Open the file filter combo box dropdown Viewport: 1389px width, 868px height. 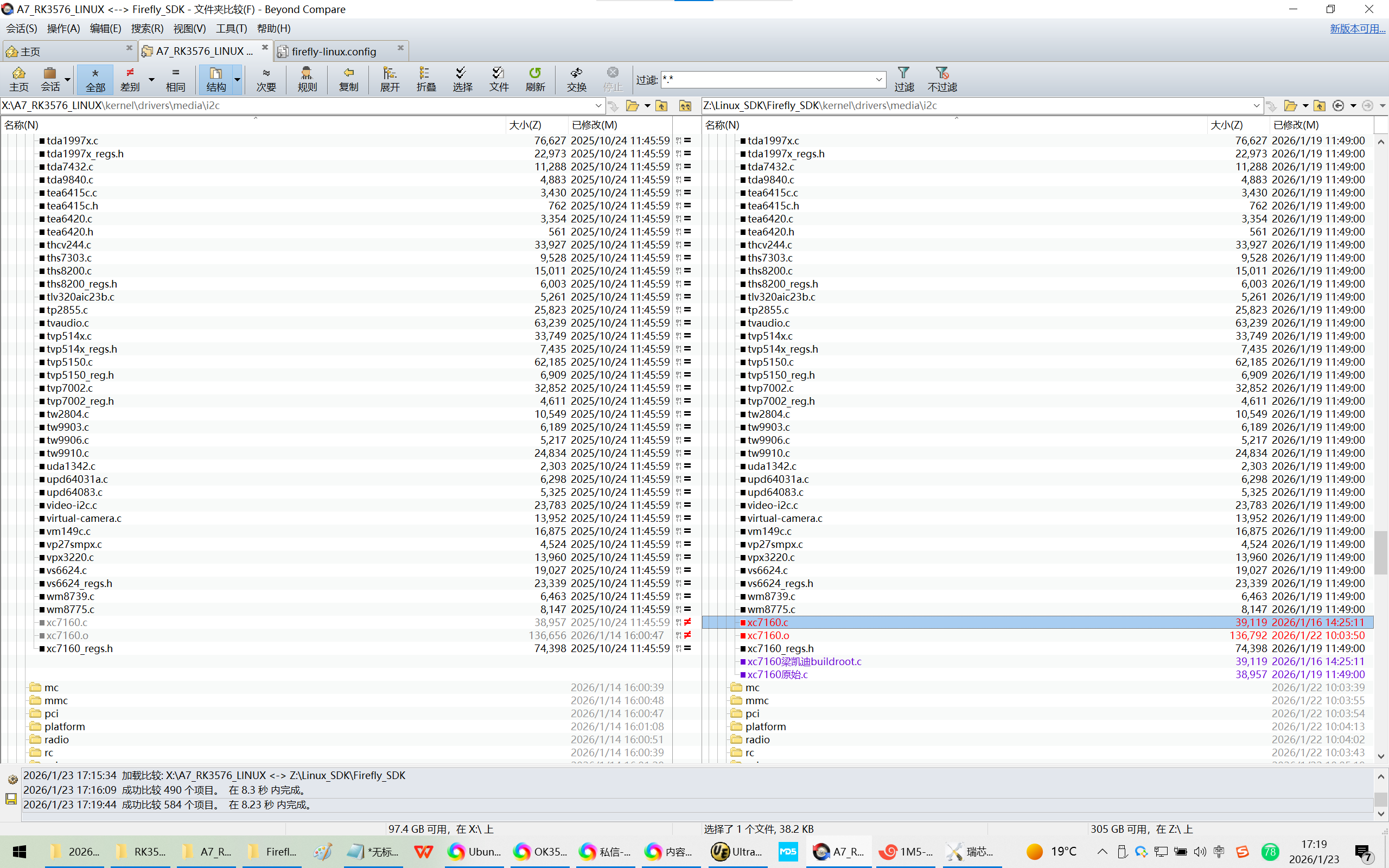point(879,80)
